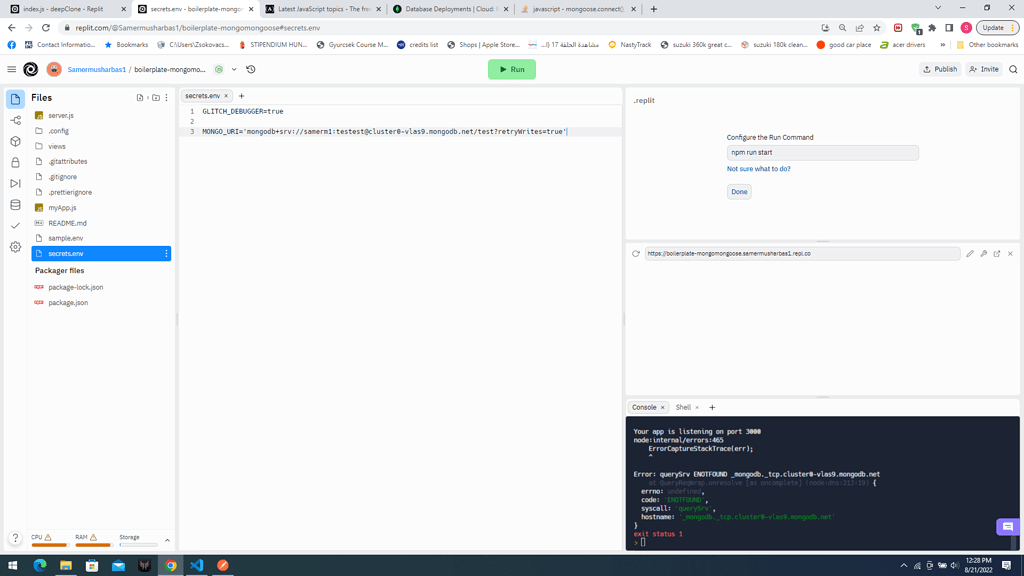Viewport: 1024px width, 576px height.
Task: Click the run command input field
Action: coord(822,152)
